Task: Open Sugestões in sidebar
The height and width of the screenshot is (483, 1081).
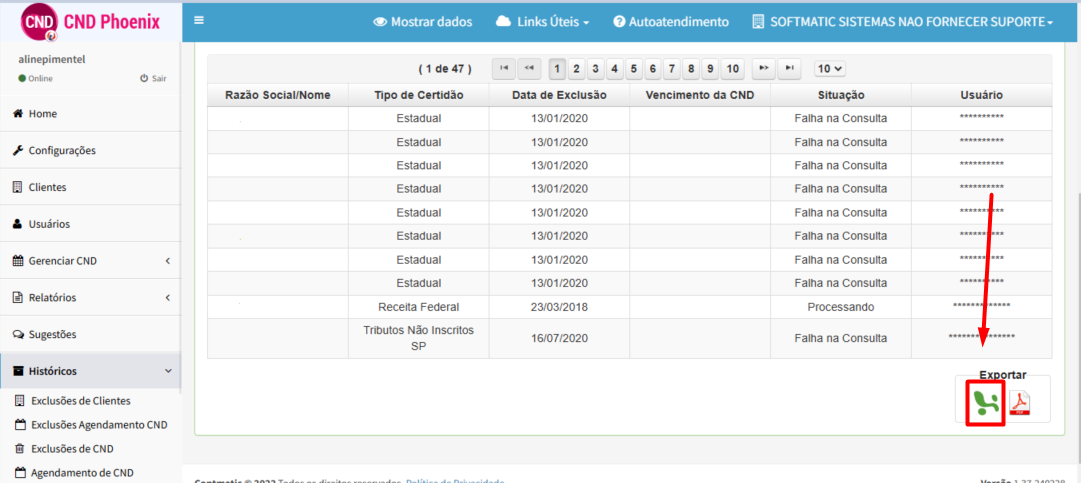Action: (90, 334)
